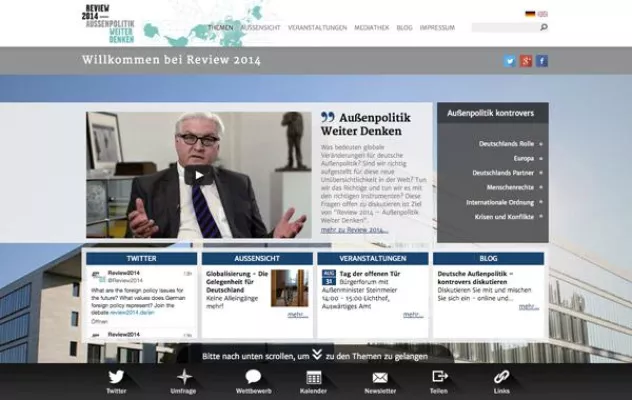Open the Wettbewerb speech bubble icon
Screen dimensions: 632x400
pos(253,377)
